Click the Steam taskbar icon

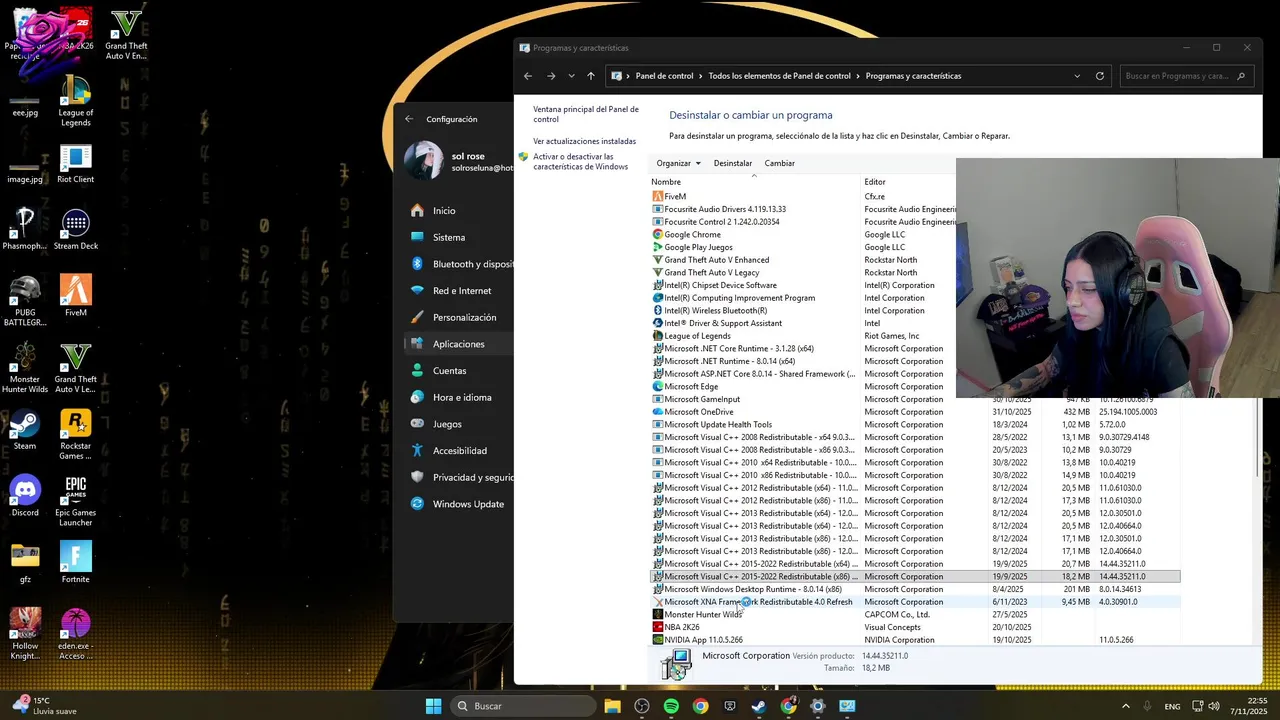point(759,706)
